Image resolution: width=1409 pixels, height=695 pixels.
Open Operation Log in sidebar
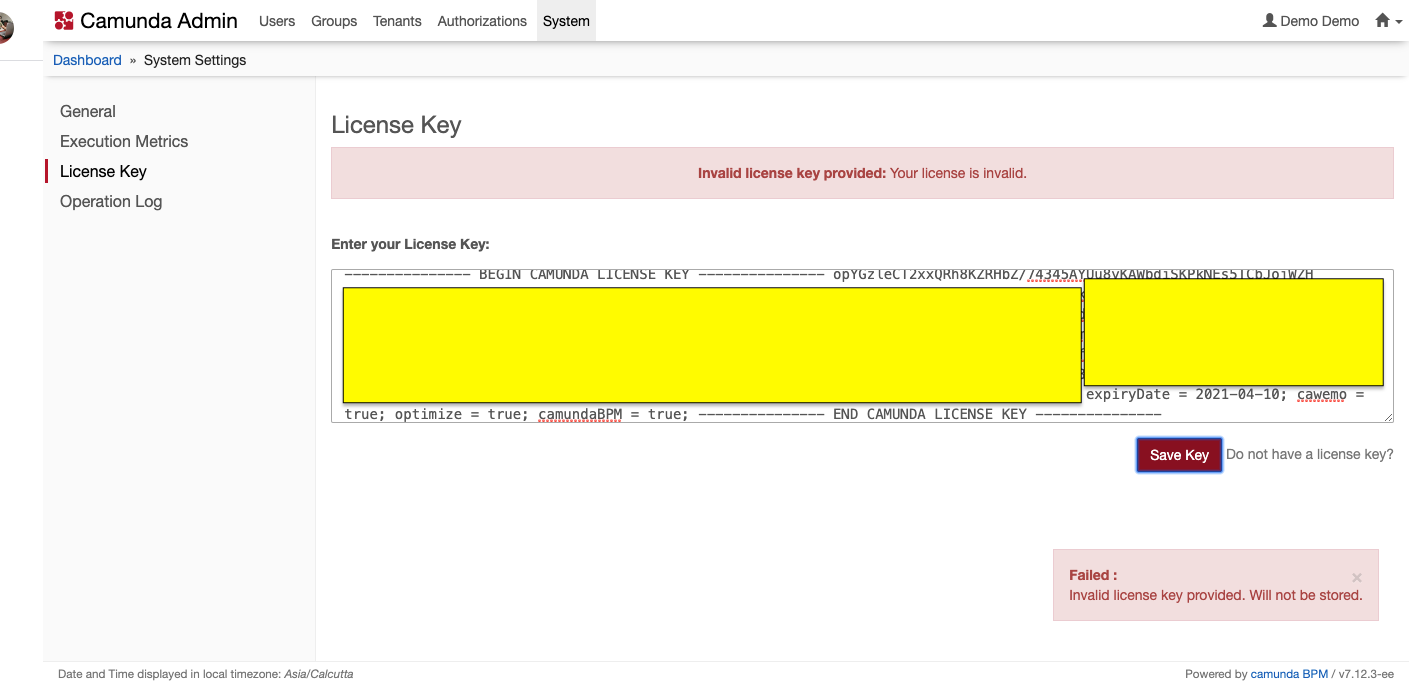(x=111, y=201)
